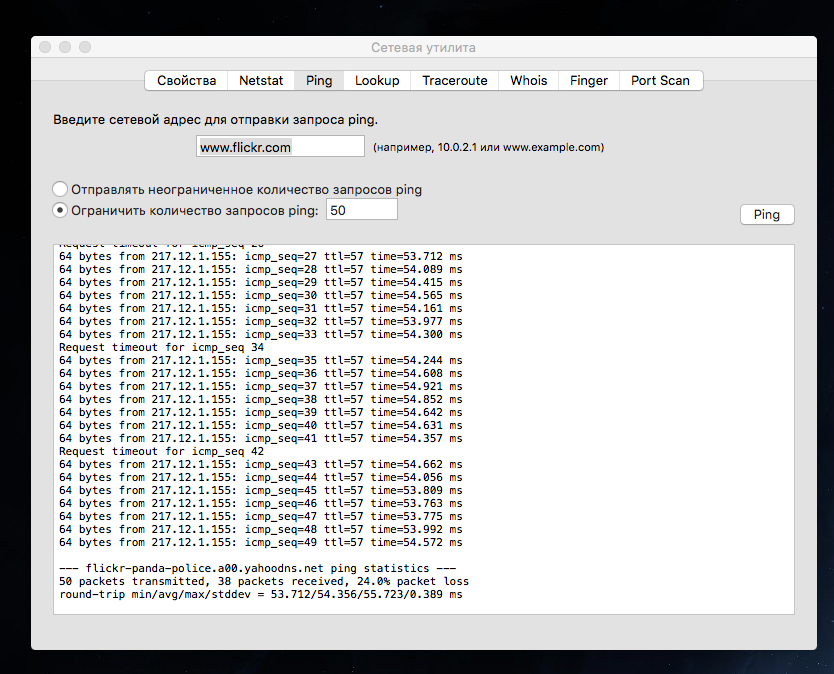Click 'Request timeout for icmp_seq 34' line
Screen dimensions: 834x674
[x=161, y=347]
